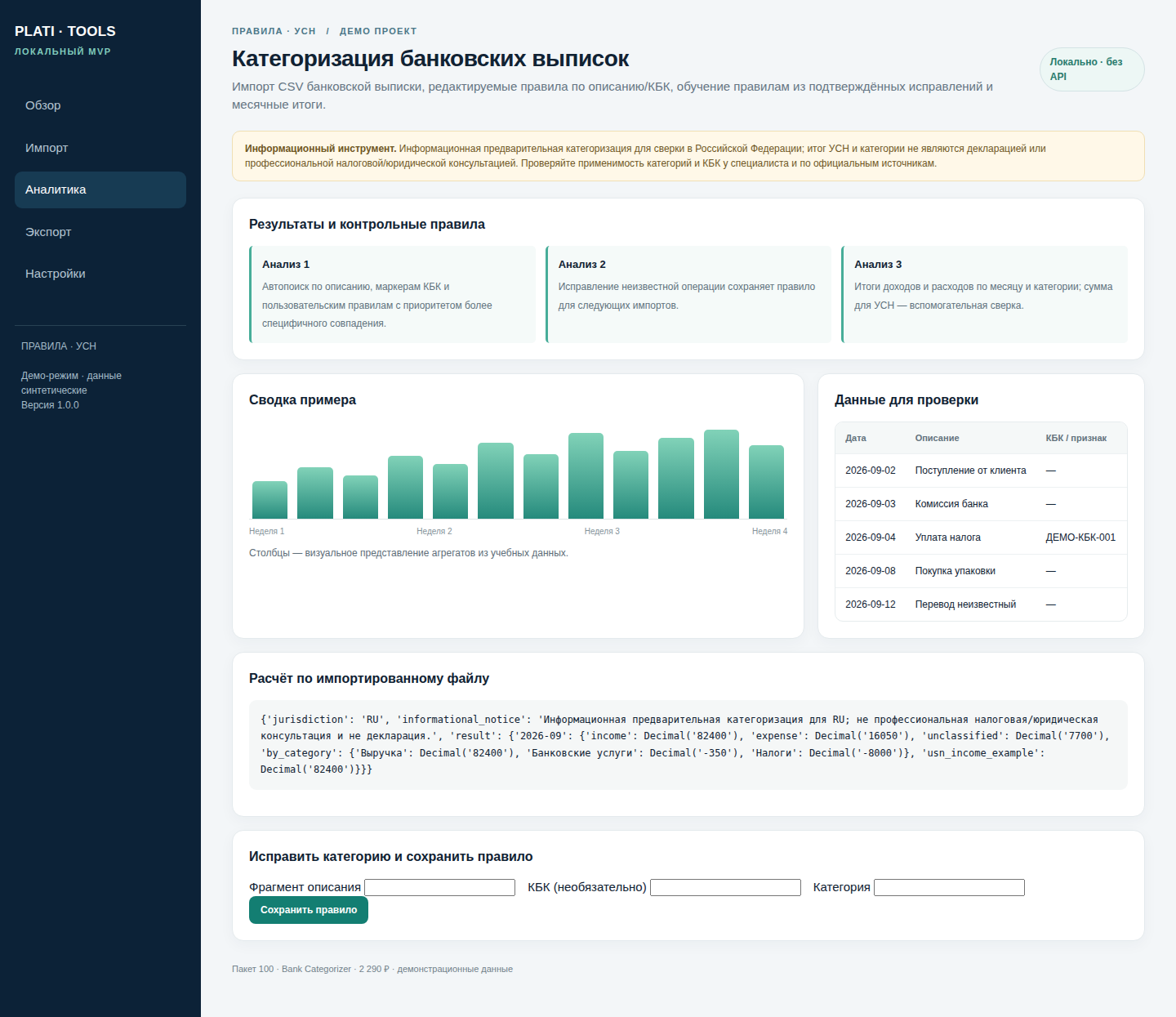Click the ДЕМО ПРОЕКТ breadcrumb
This screenshot has width=1176, height=1017.
(x=378, y=31)
